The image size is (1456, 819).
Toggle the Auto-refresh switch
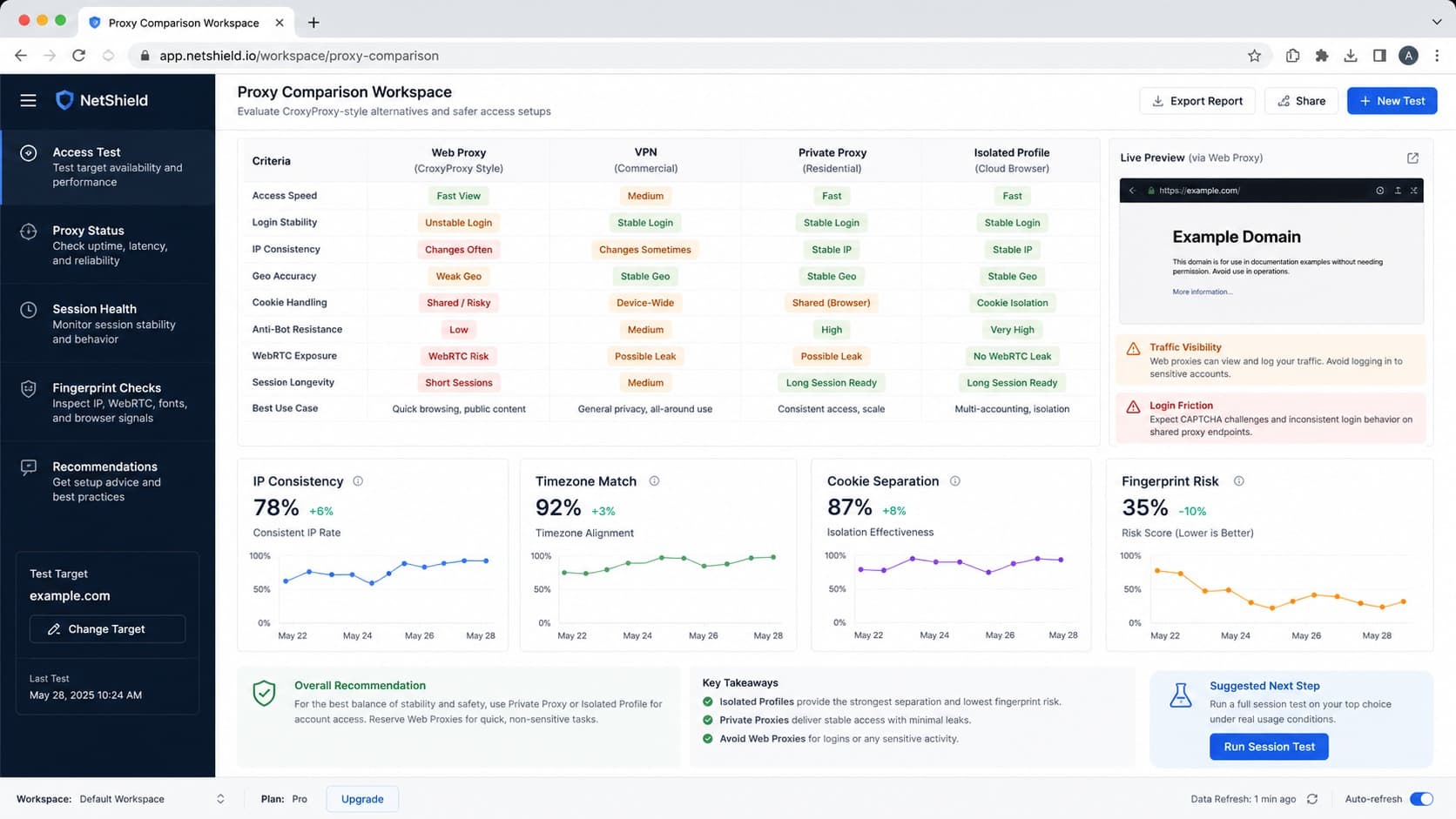[x=1421, y=799]
